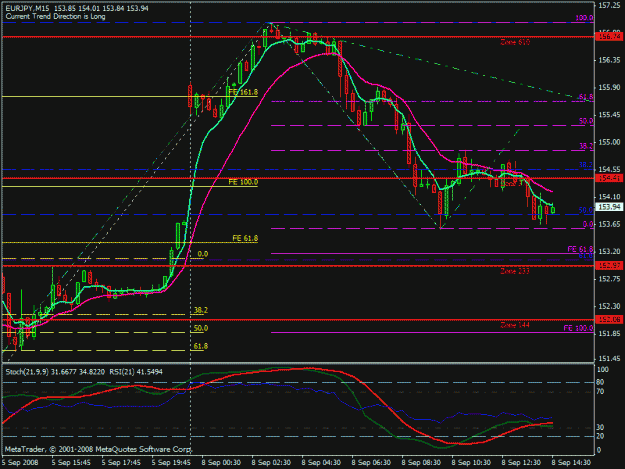Click 80 on the indicator scale
Viewport: 625px width, 469px height.
coord(601,382)
